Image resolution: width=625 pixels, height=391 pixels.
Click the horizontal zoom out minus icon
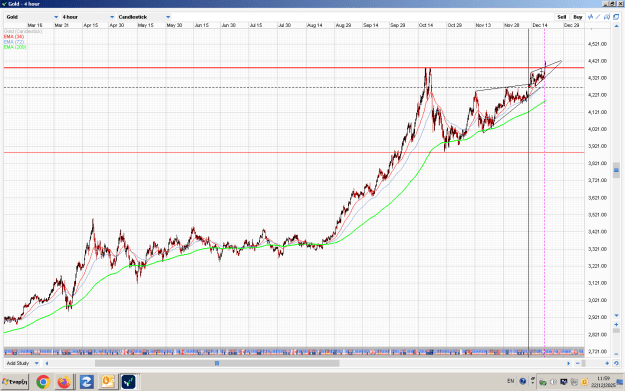tap(578, 363)
